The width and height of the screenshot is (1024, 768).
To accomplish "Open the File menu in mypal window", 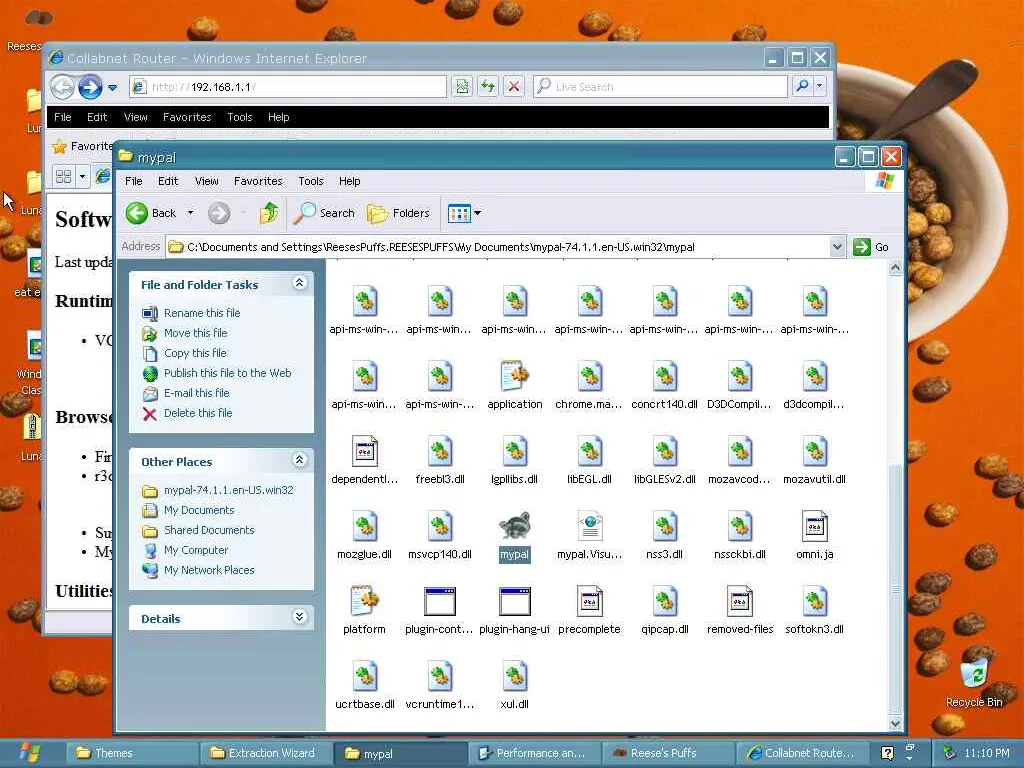I will (134, 181).
